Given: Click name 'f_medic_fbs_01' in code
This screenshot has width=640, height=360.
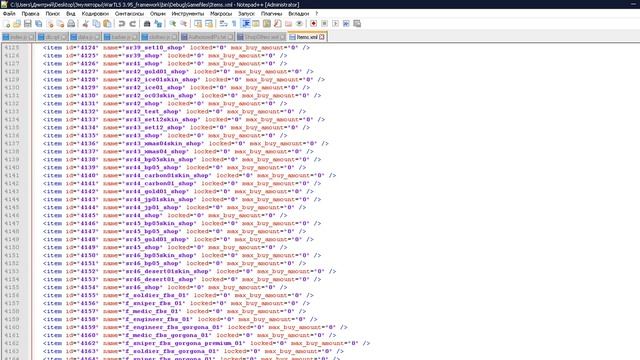Looking at the screenshot, I should pos(153,311).
